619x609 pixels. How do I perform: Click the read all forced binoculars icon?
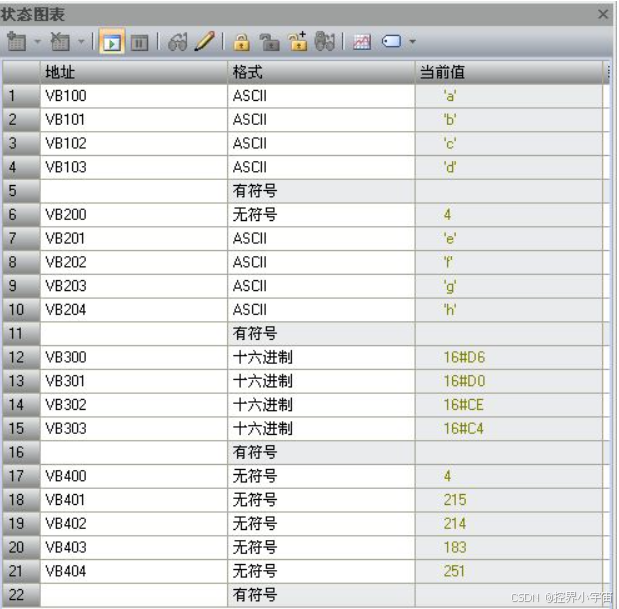pyautogui.click(x=325, y=41)
